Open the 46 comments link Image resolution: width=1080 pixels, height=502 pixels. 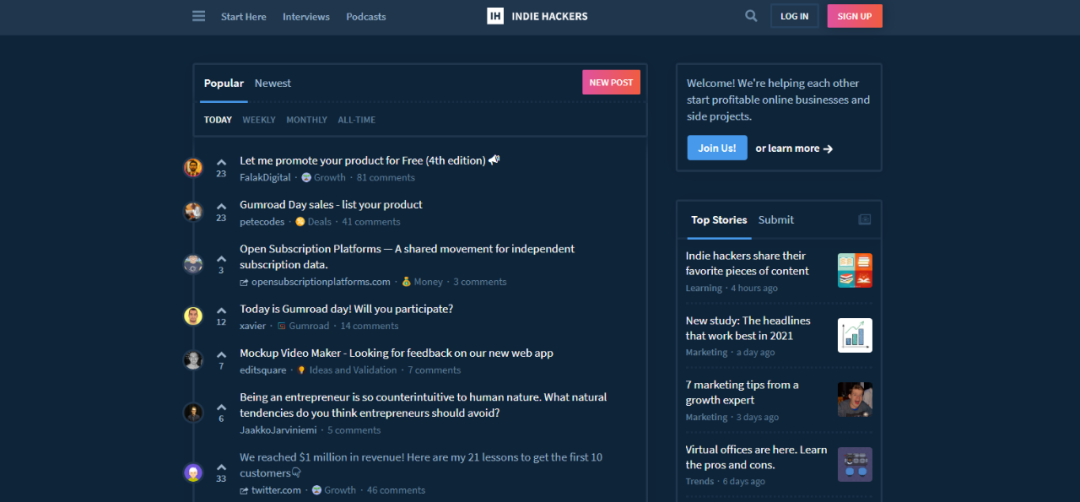[x=396, y=490]
